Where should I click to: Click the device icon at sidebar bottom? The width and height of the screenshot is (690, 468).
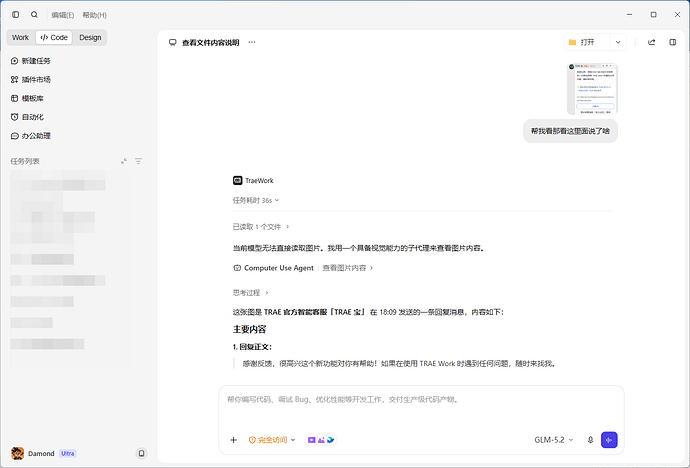pos(141,453)
